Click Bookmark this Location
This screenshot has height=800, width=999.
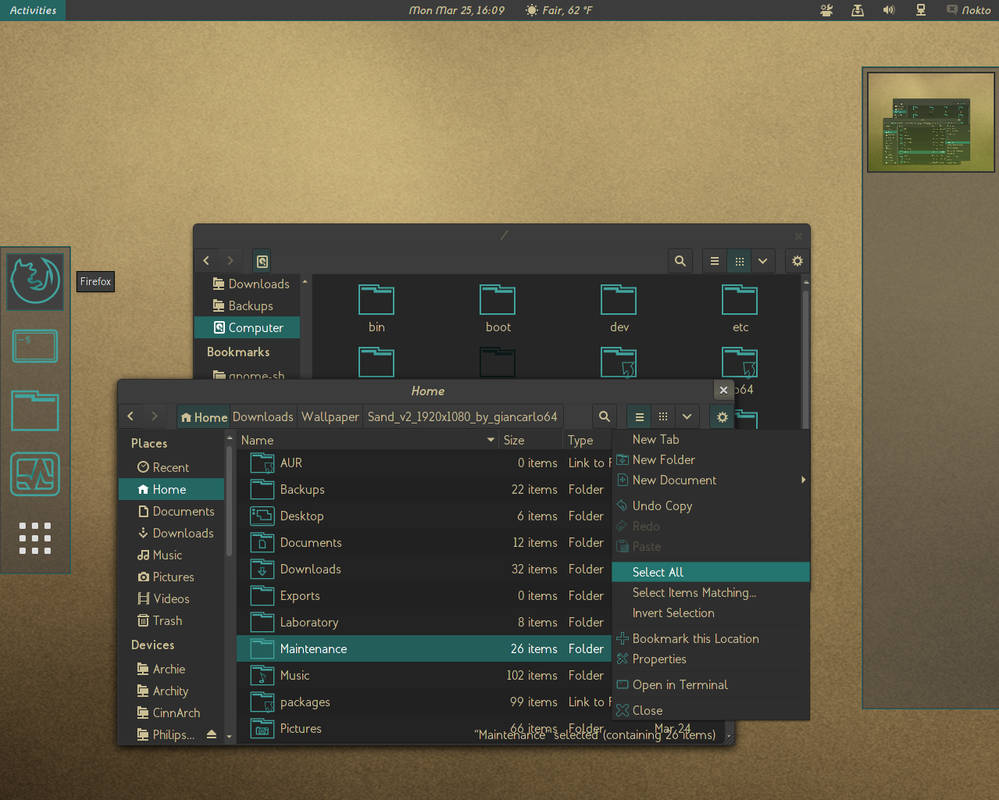point(710,638)
